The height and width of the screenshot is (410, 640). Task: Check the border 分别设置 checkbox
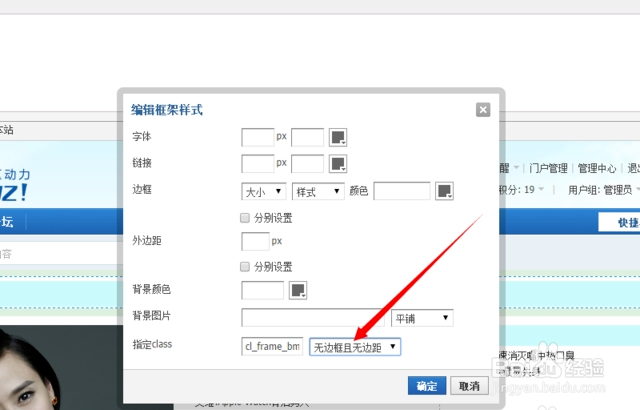[245, 218]
